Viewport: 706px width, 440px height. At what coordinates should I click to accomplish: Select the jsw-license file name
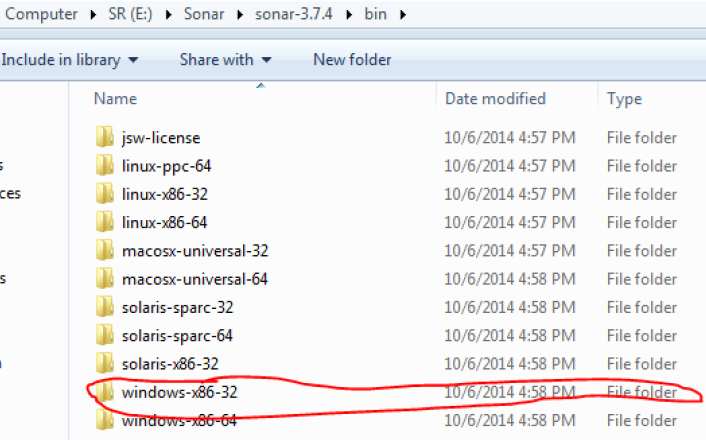[x=161, y=137]
